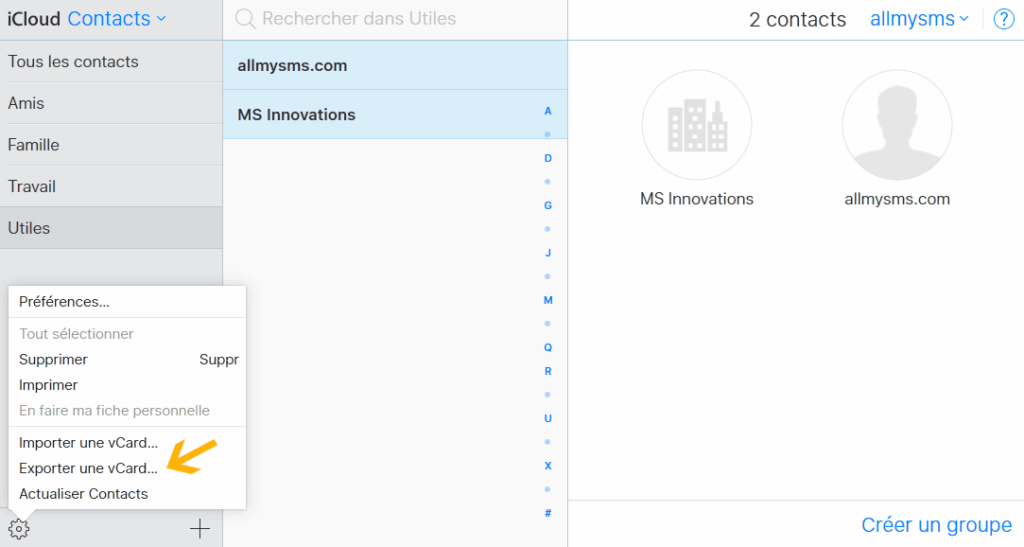Open the allmysms account dropdown
Screen dimensions: 1024x547
[919, 19]
